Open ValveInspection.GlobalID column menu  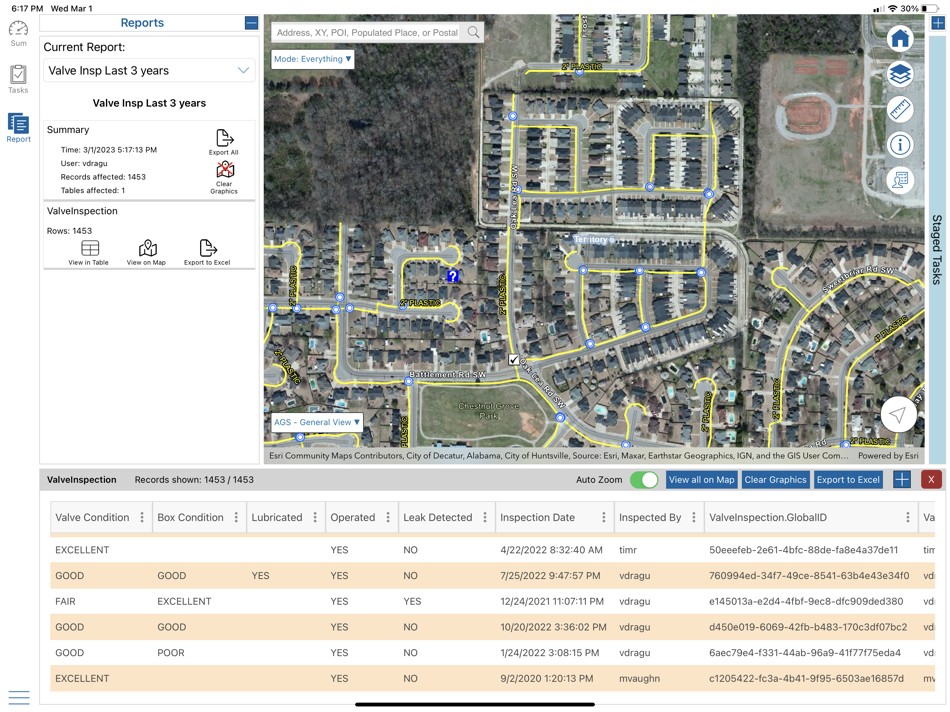pyautogui.click(x=908, y=517)
